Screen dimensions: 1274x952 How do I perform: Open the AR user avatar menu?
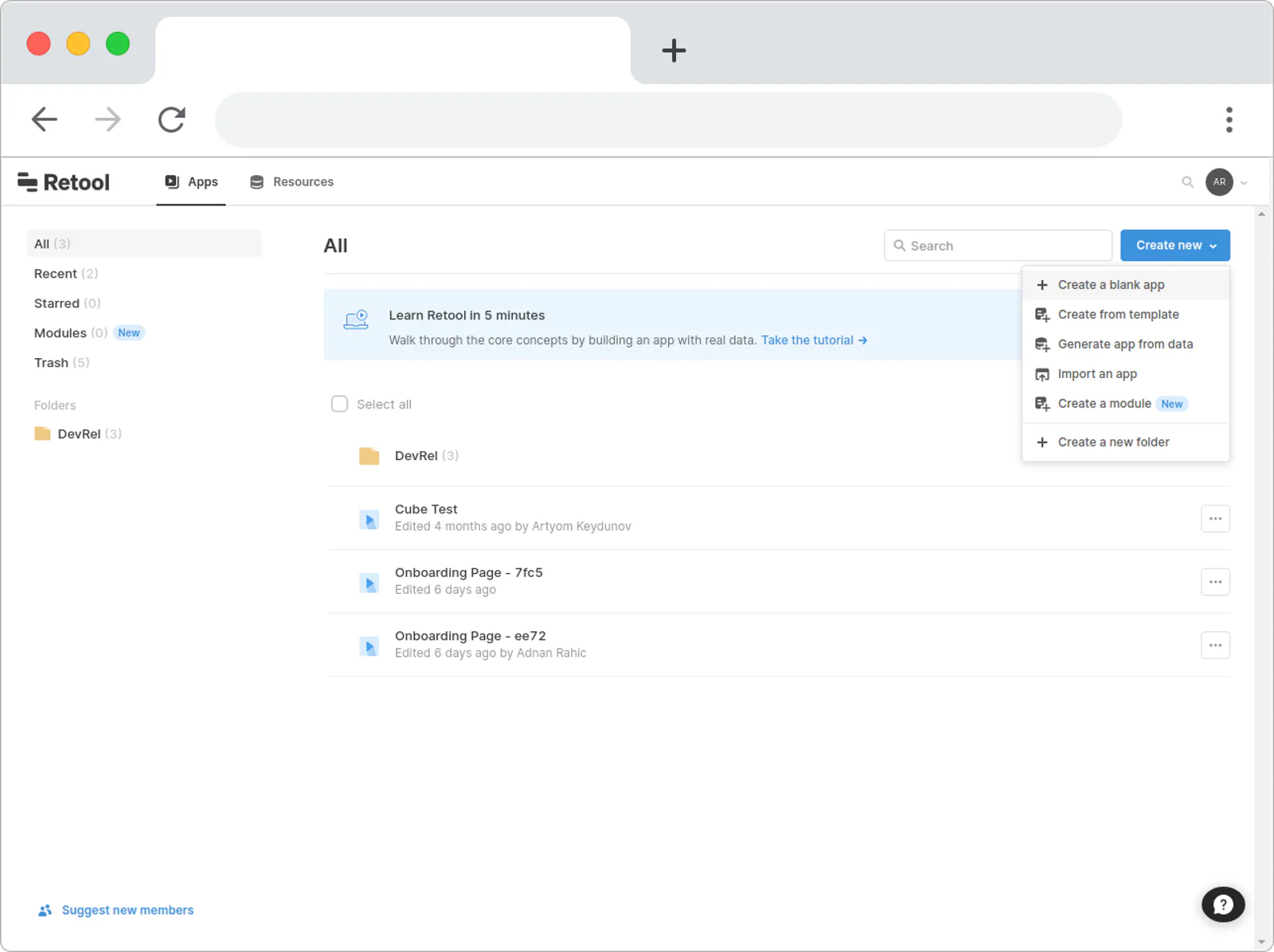1219,182
